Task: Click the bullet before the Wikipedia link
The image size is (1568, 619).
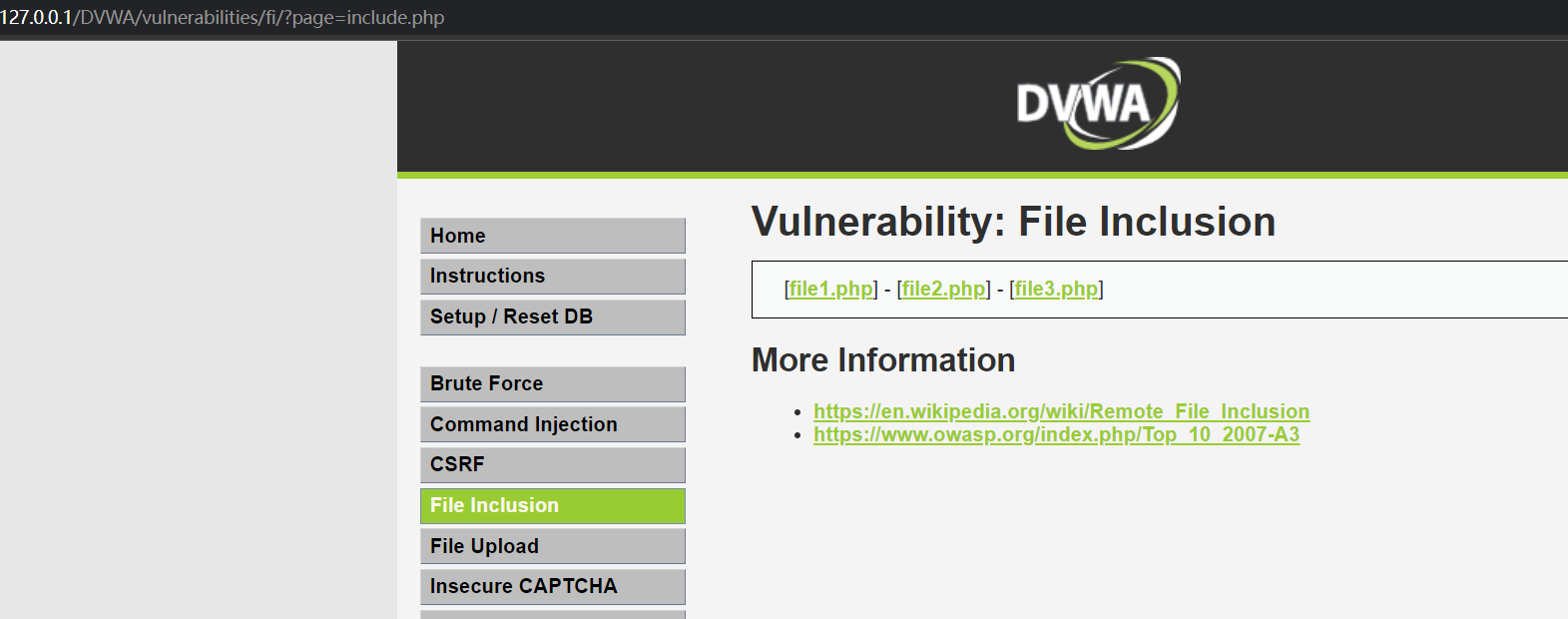Action: coord(797,412)
